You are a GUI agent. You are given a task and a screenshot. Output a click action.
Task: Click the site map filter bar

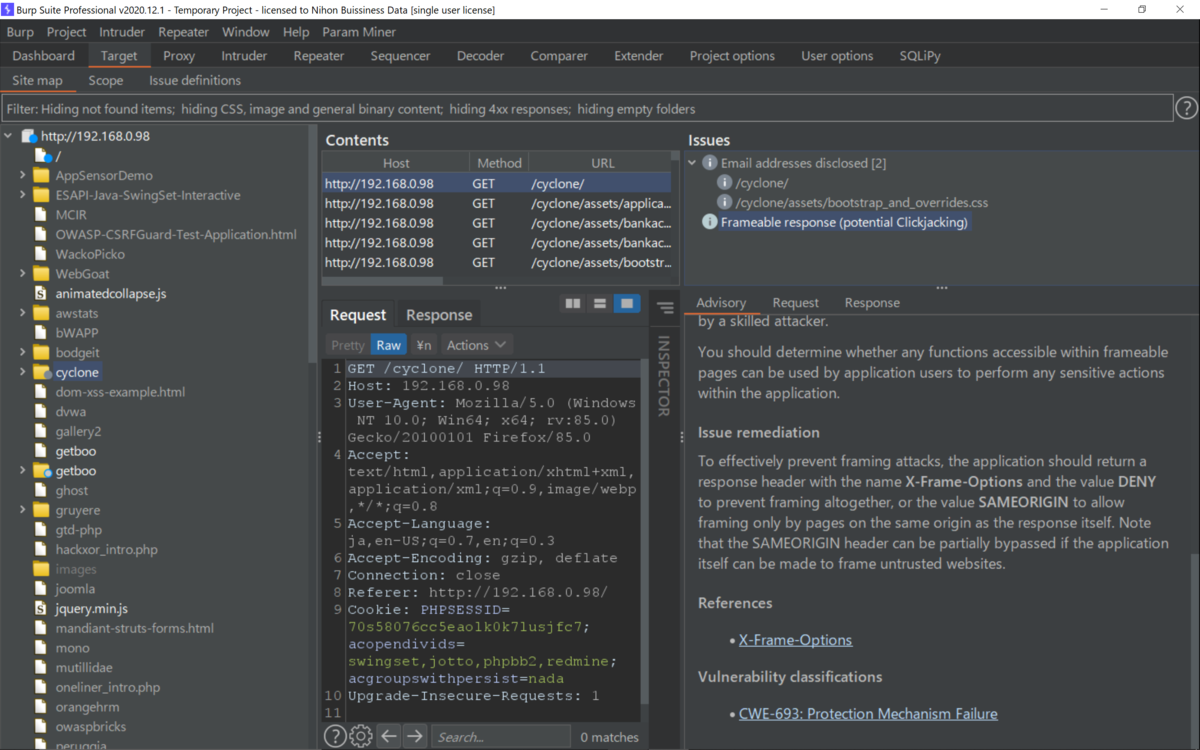pyautogui.click(x=587, y=108)
